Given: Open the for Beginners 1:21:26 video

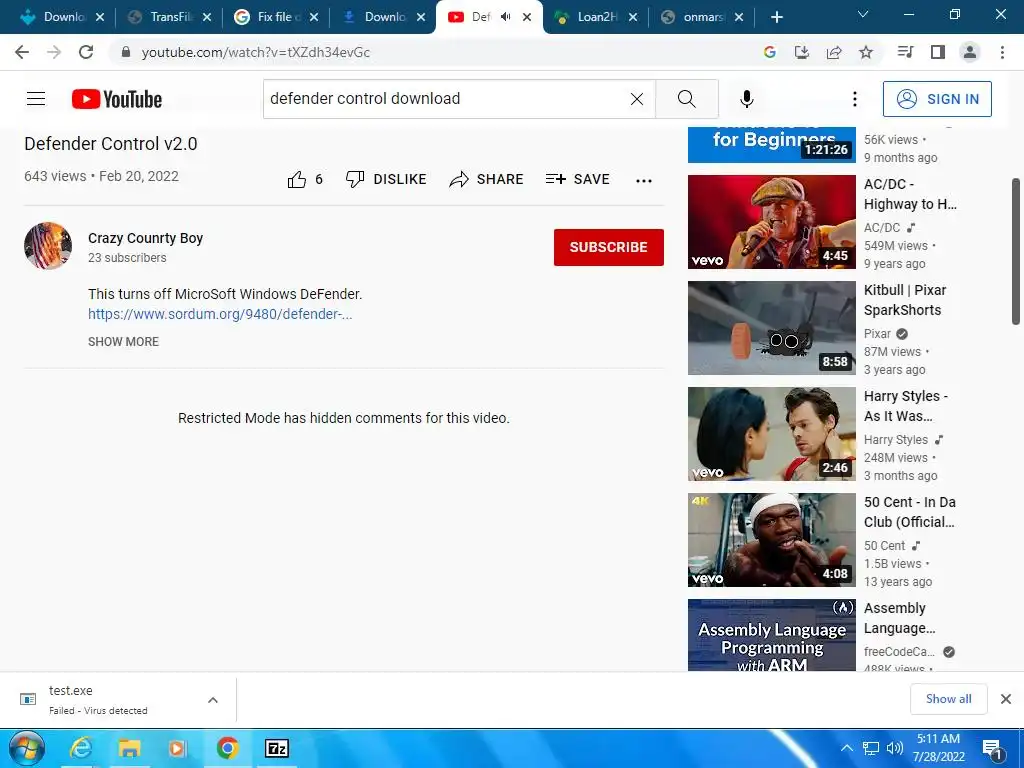Looking at the screenshot, I should tap(771, 144).
